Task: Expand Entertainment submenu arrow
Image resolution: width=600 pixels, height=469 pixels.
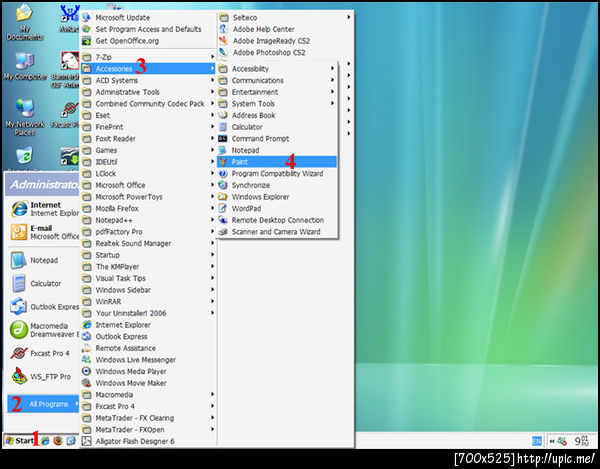Action: click(333, 92)
